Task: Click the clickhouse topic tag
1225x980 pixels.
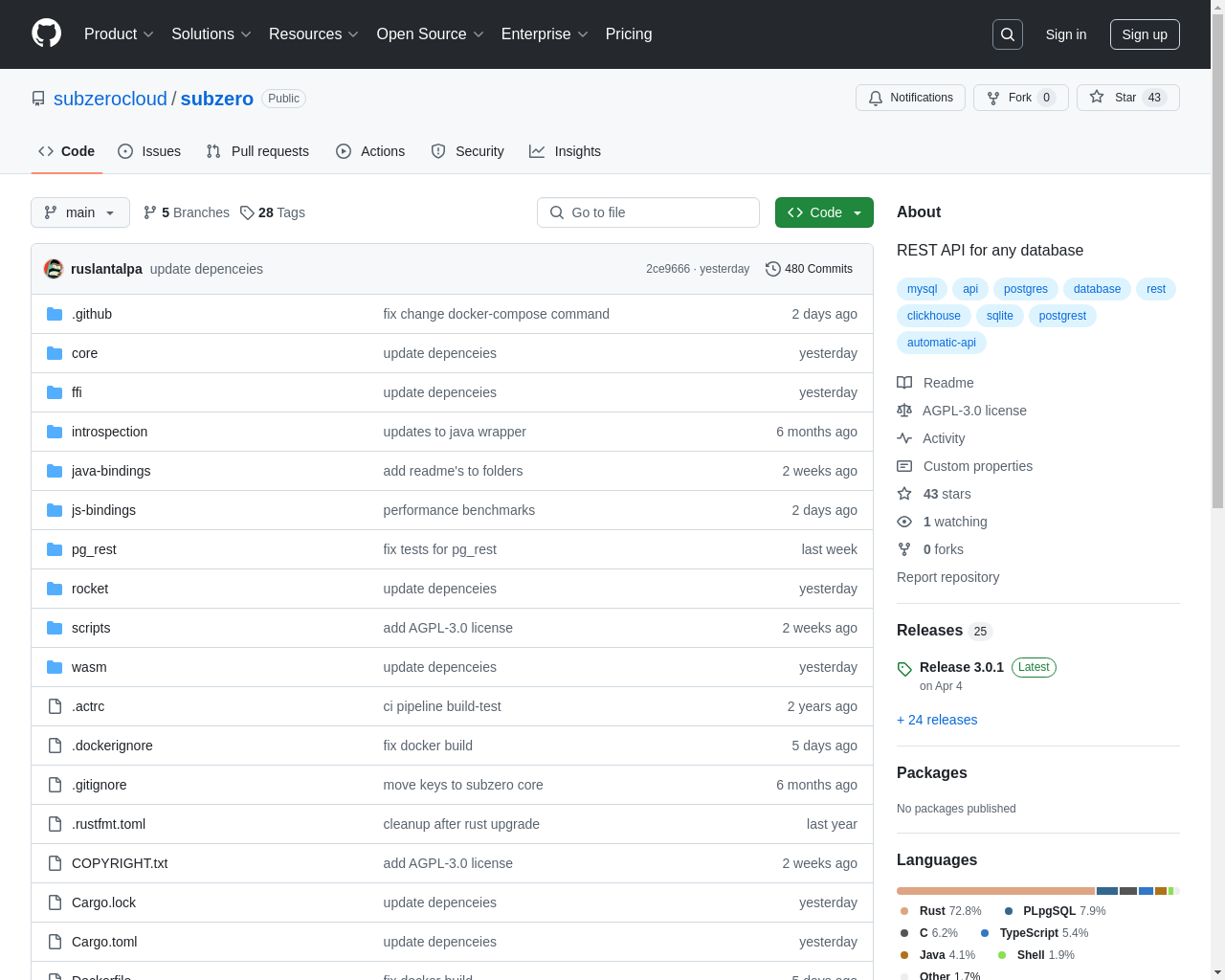Action: click(x=934, y=316)
